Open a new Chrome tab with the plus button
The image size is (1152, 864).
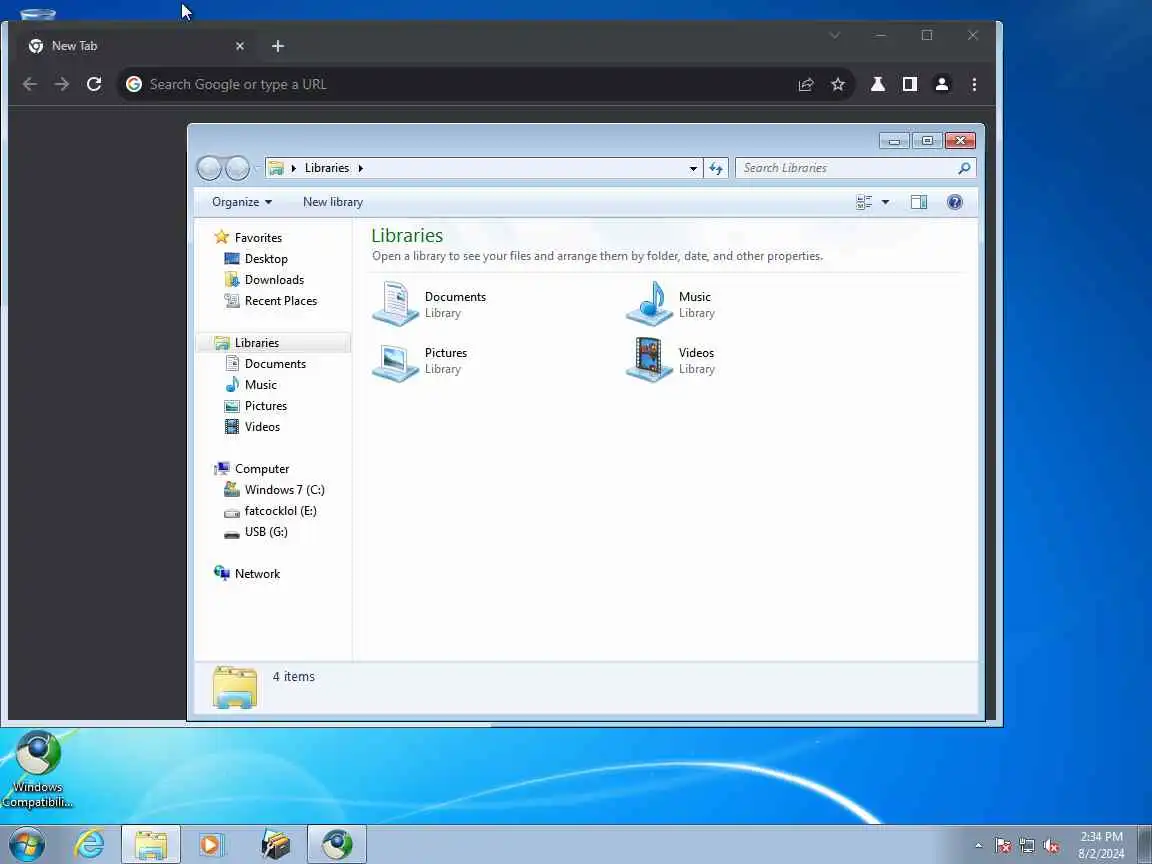tap(278, 46)
